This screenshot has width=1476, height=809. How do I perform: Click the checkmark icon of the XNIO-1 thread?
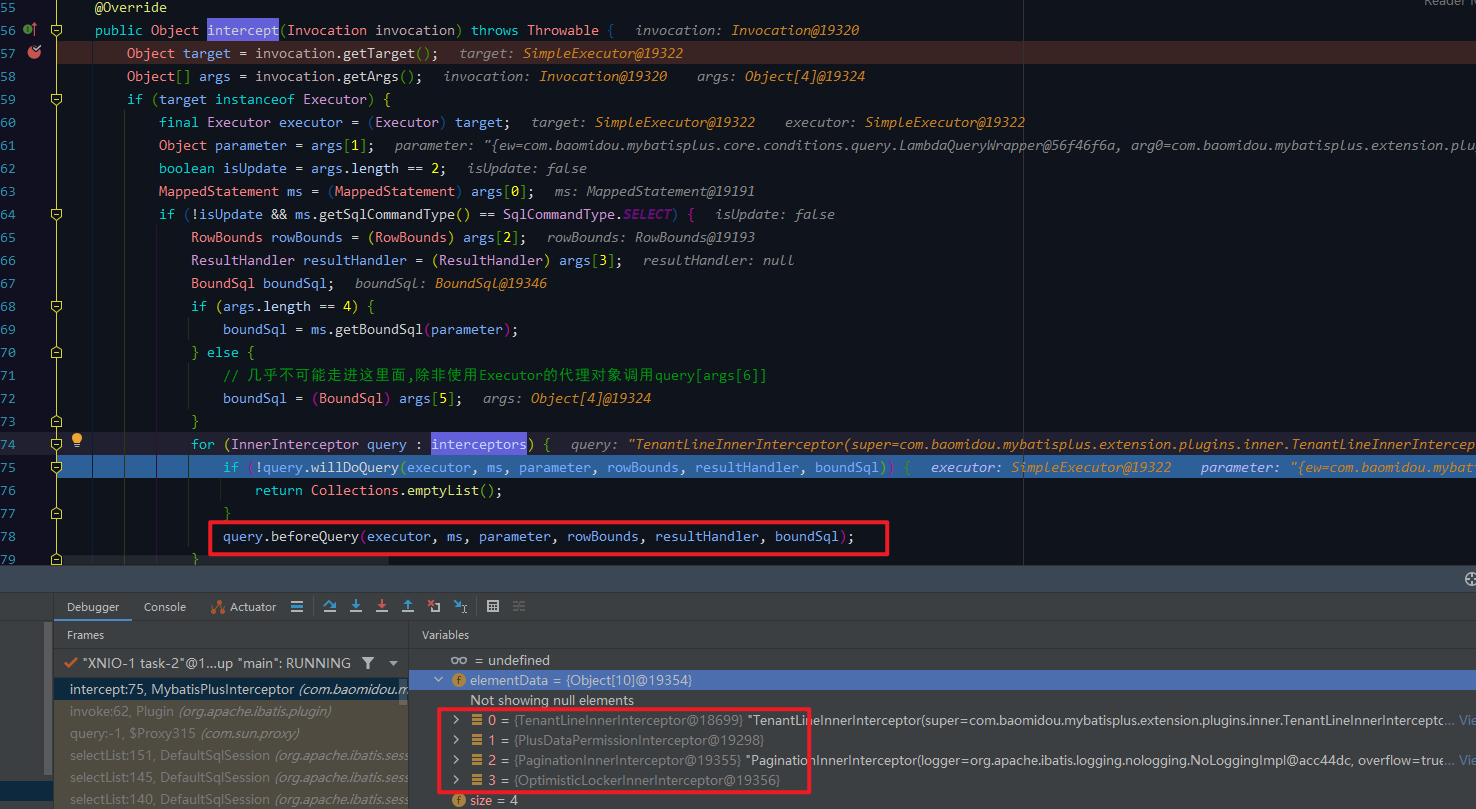tap(70, 663)
